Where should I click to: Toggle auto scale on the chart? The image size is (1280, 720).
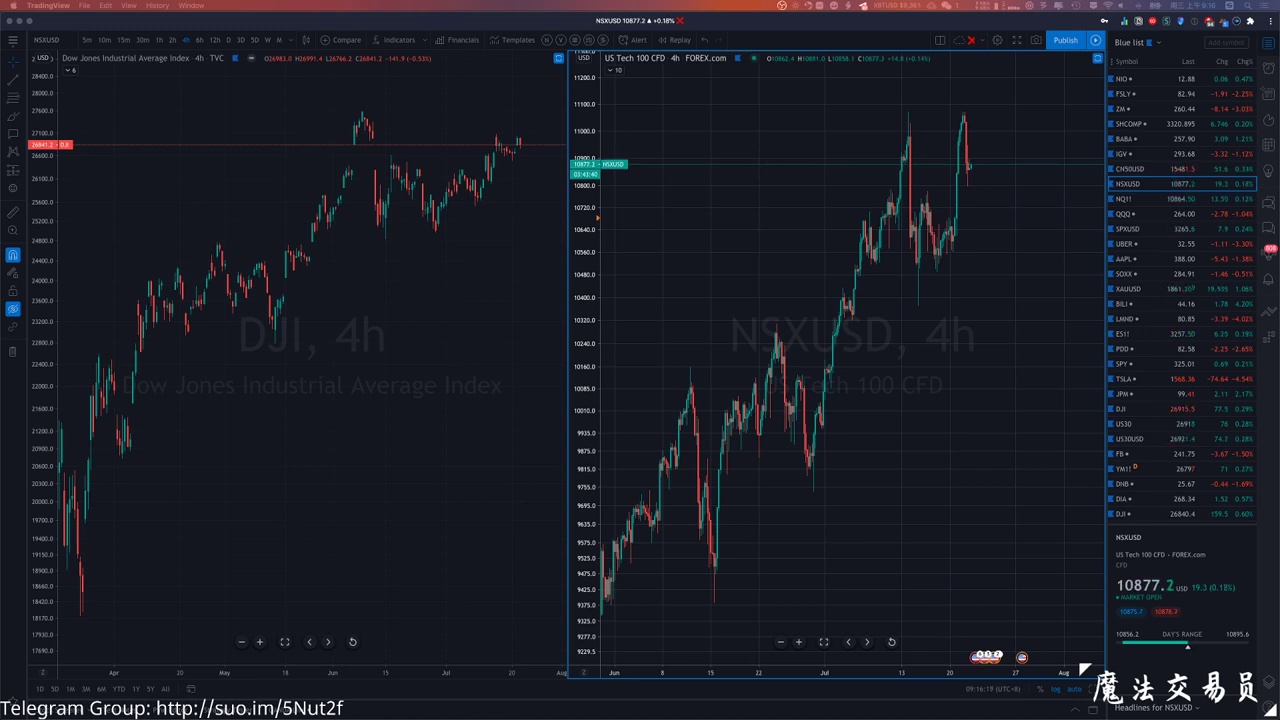(1074, 689)
